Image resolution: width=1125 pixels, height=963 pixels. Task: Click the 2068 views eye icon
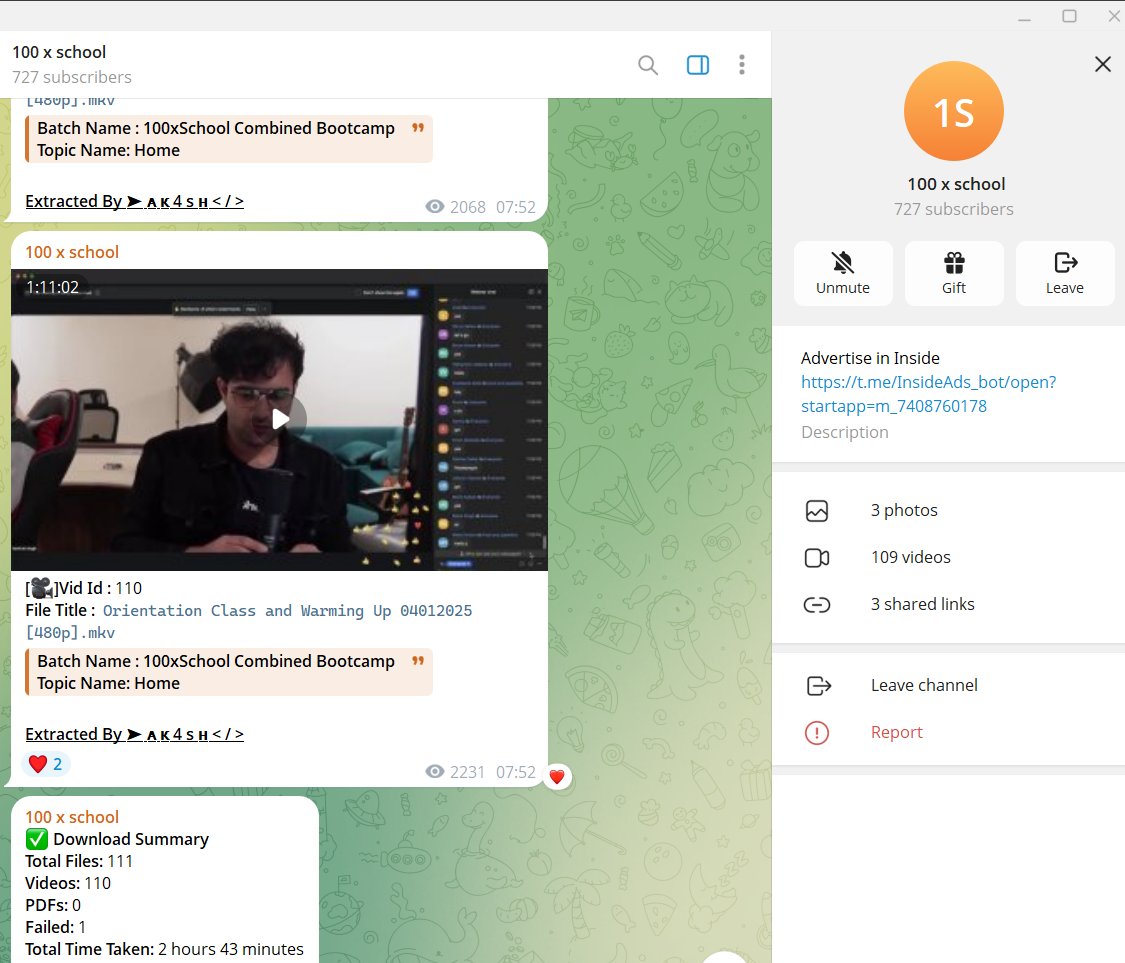(435, 207)
